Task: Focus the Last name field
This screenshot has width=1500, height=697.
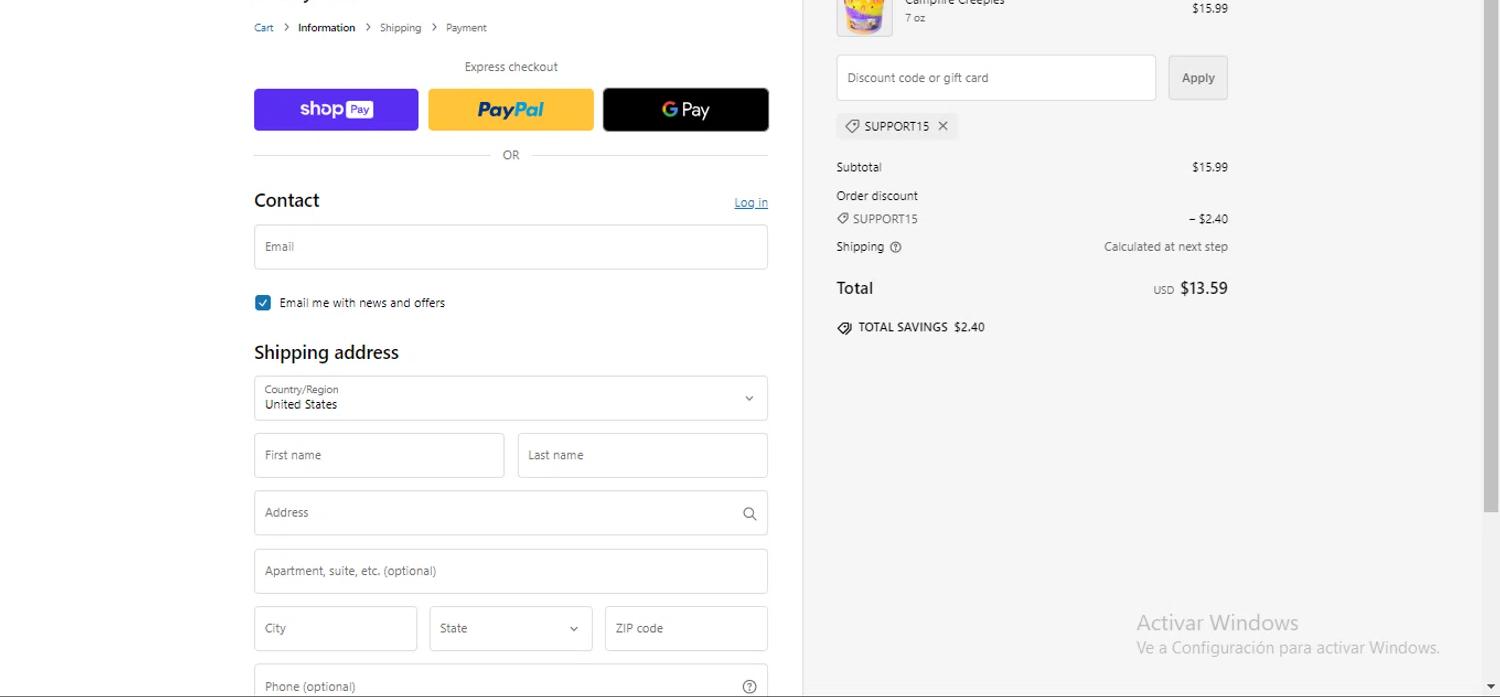Action: [643, 455]
